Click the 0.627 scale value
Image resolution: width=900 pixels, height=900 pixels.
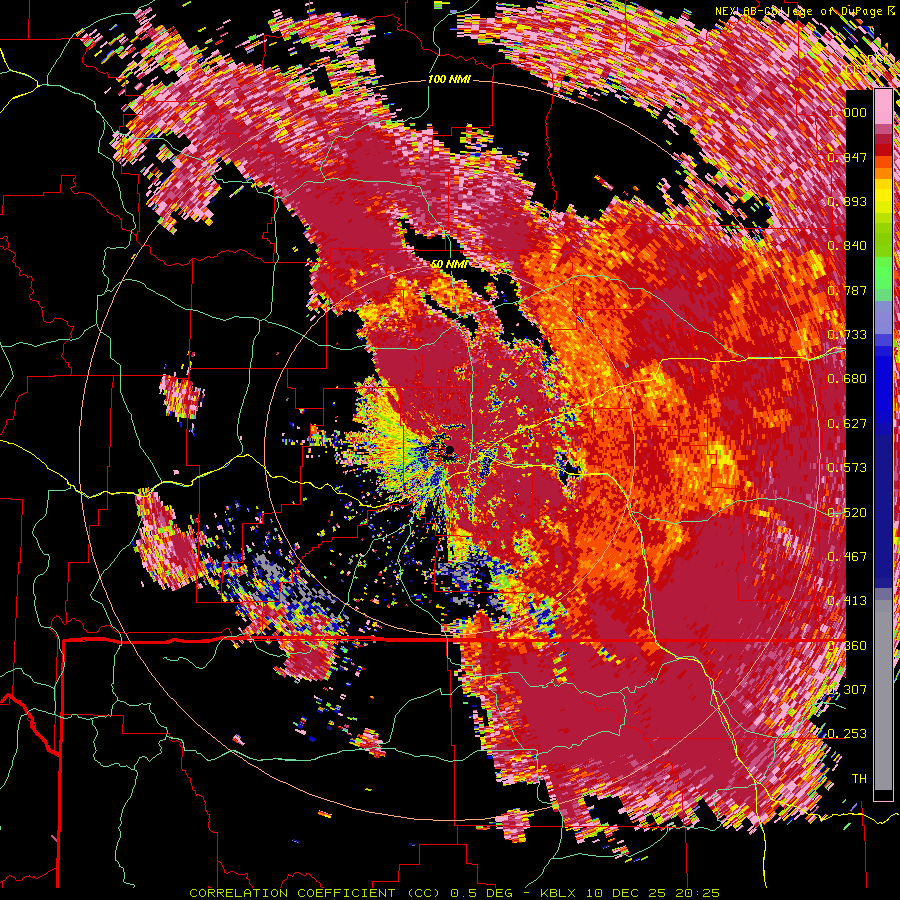(847, 424)
